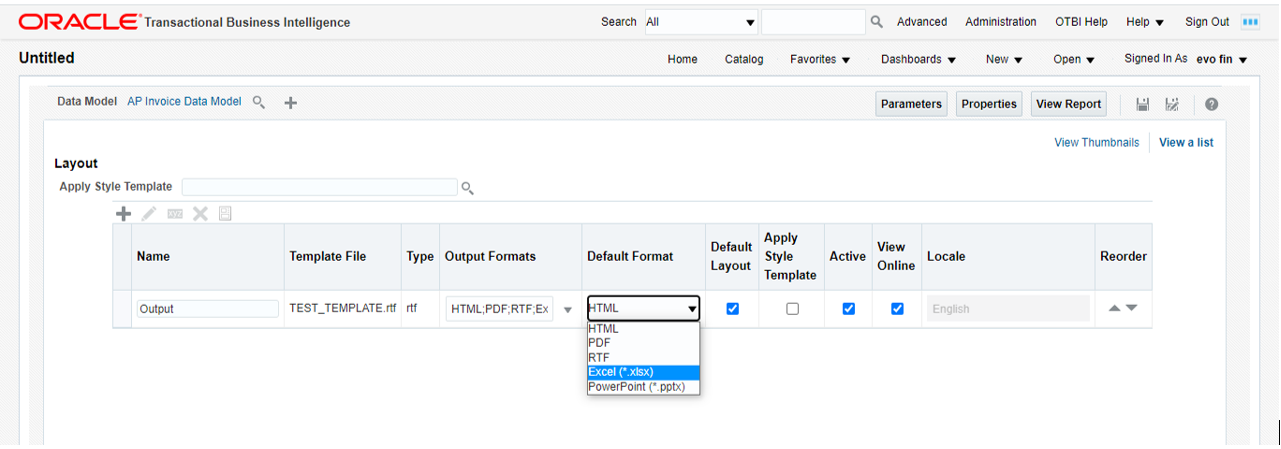Click the Output Formats field showing HTML;PDF;RTF
Image resolution: width=1281 pixels, height=449 pixels.
[x=499, y=309]
